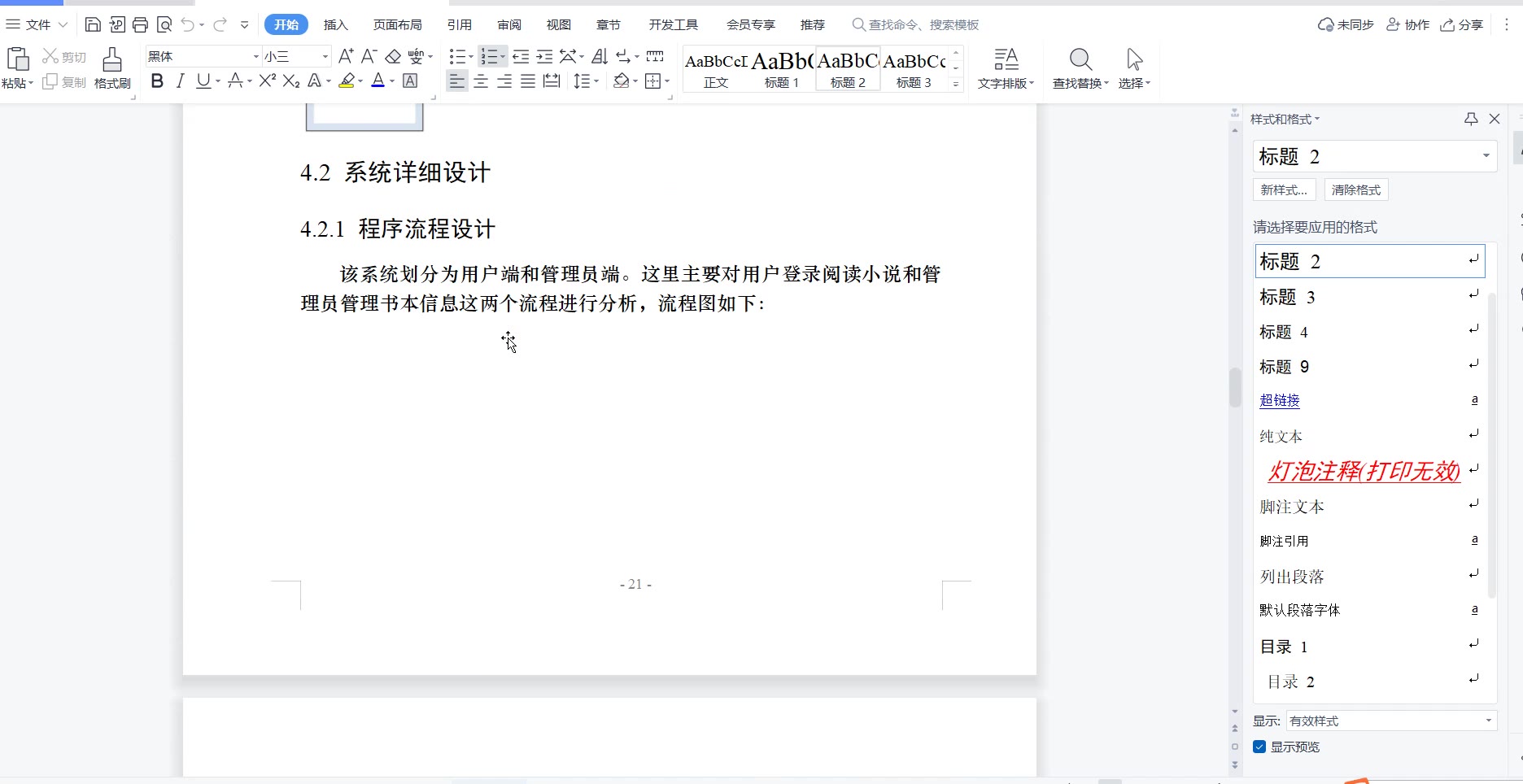Click the Copy button
This screenshot has width=1523, height=784.
64,82
